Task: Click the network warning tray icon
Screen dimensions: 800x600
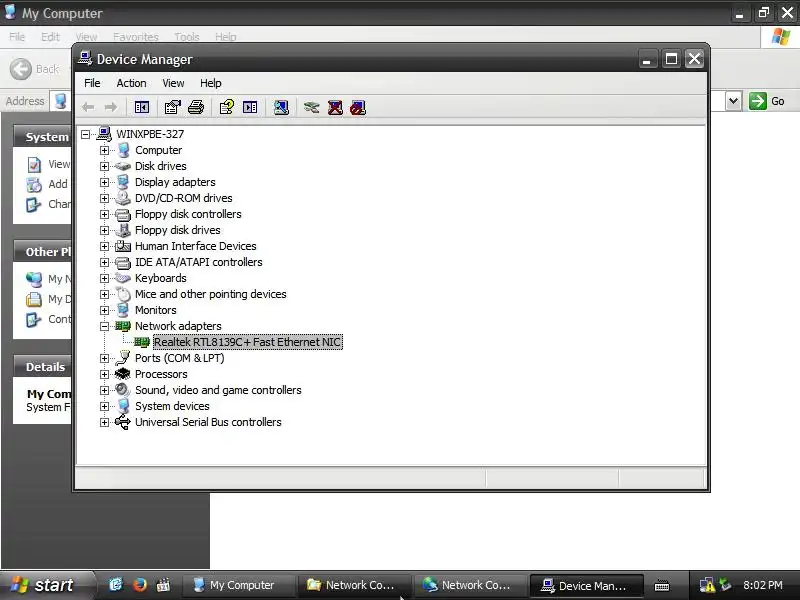Action: (707, 585)
